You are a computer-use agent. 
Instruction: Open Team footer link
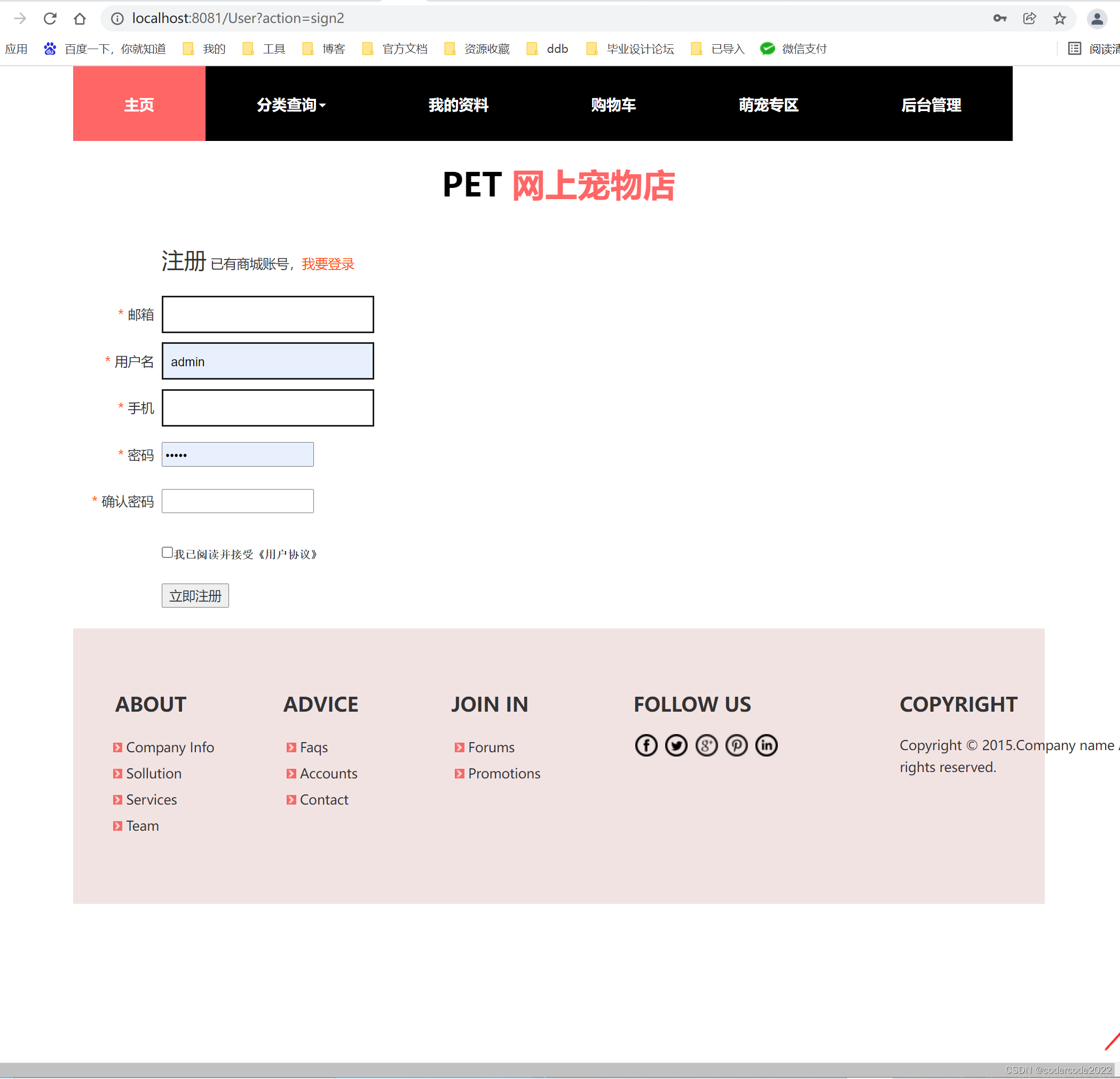point(143,826)
